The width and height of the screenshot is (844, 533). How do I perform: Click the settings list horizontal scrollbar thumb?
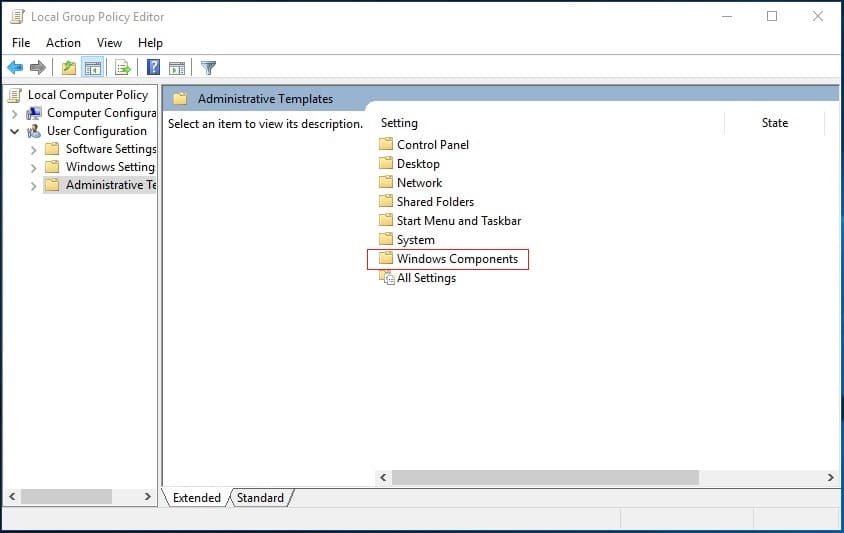click(x=545, y=477)
